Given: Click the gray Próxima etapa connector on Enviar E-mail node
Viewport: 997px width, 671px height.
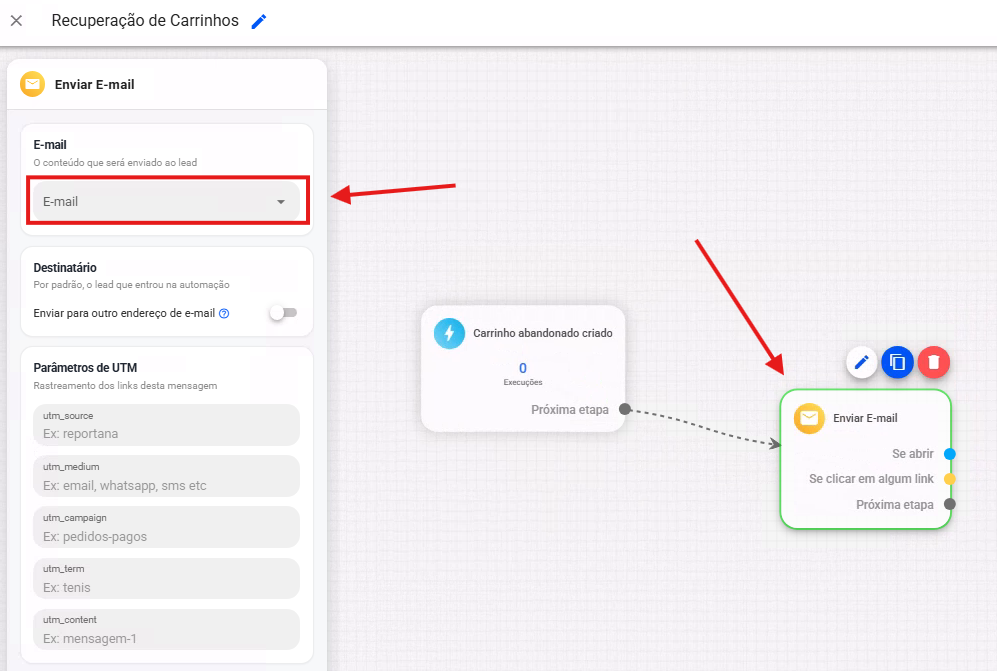Looking at the screenshot, I should pos(950,504).
